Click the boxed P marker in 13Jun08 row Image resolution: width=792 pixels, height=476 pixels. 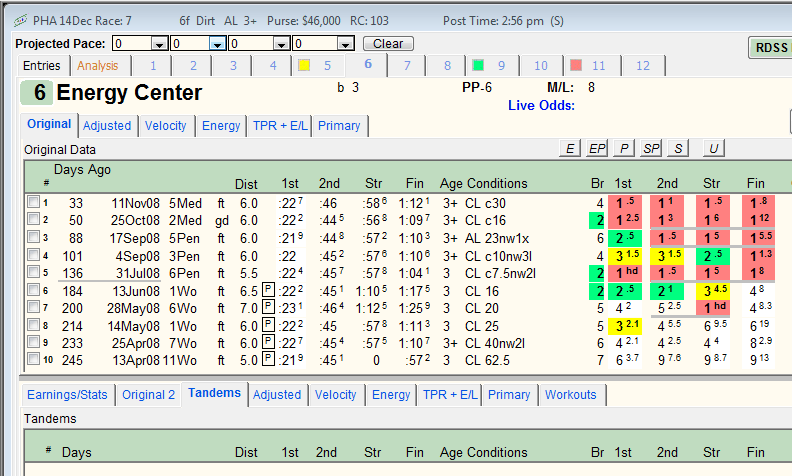269,291
